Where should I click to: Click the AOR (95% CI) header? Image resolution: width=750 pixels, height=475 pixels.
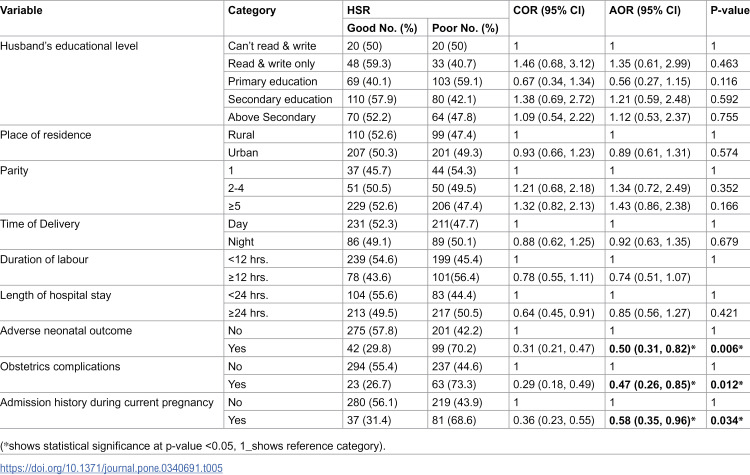pos(645,11)
